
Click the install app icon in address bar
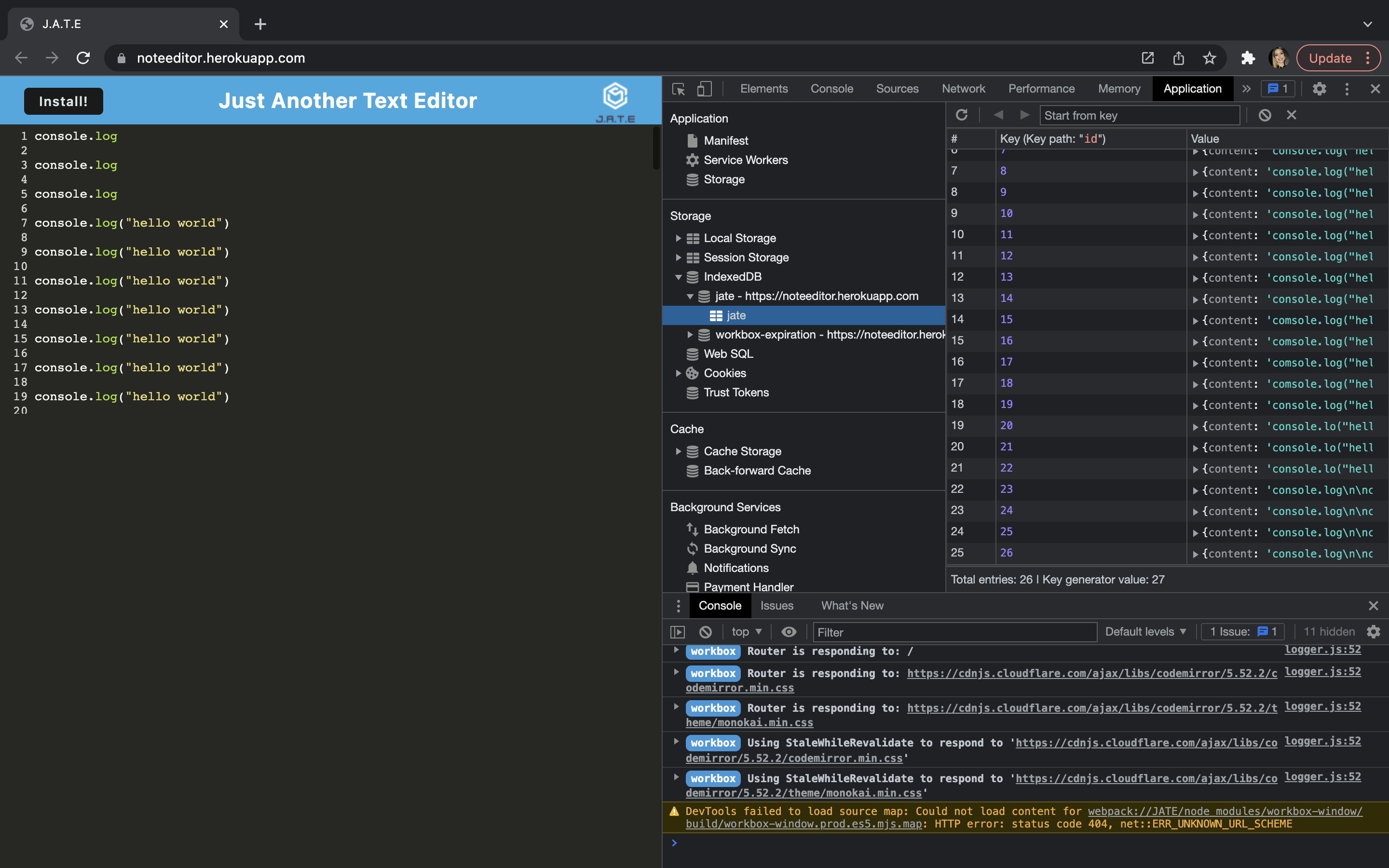pos(1147,58)
